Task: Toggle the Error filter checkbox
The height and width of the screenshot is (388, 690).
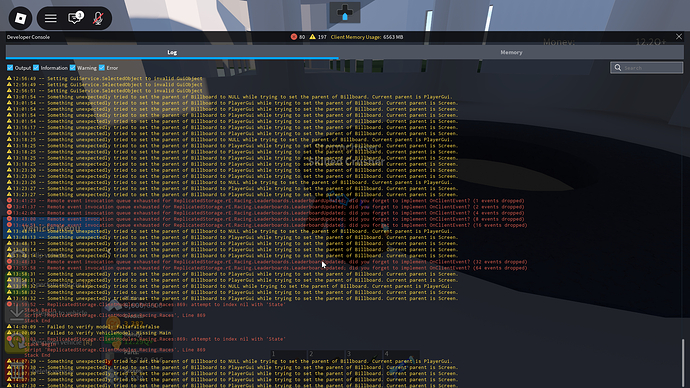Action: (x=102, y=68)
